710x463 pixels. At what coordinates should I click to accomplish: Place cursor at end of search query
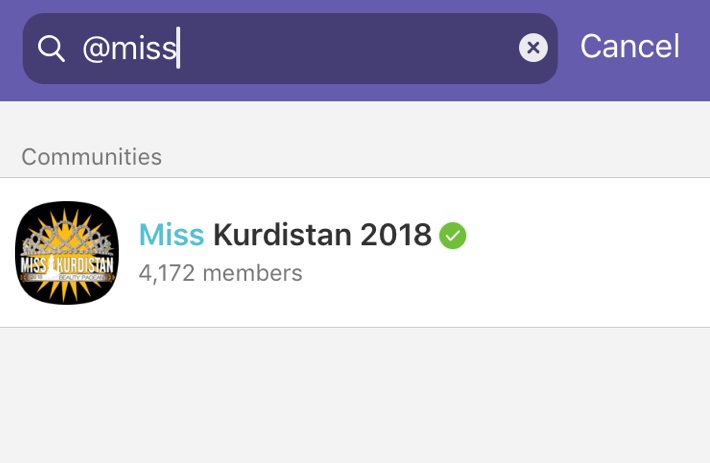[178, 47]
